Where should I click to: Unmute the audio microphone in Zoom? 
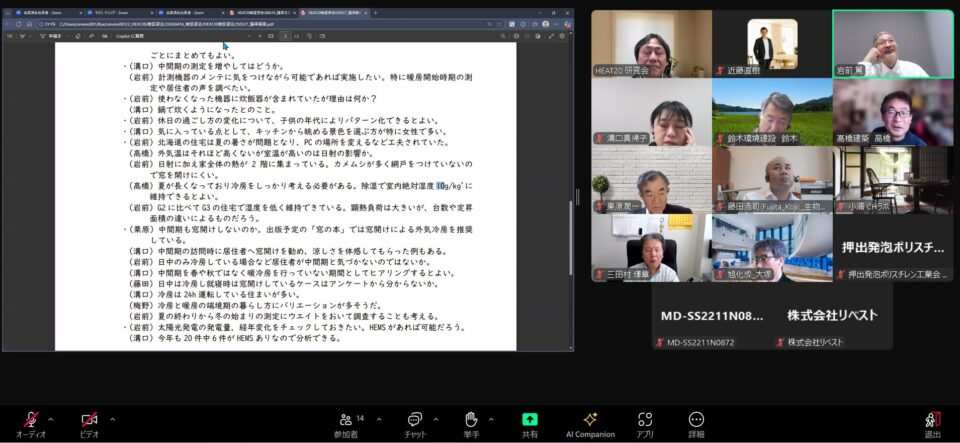coord(30,419)
